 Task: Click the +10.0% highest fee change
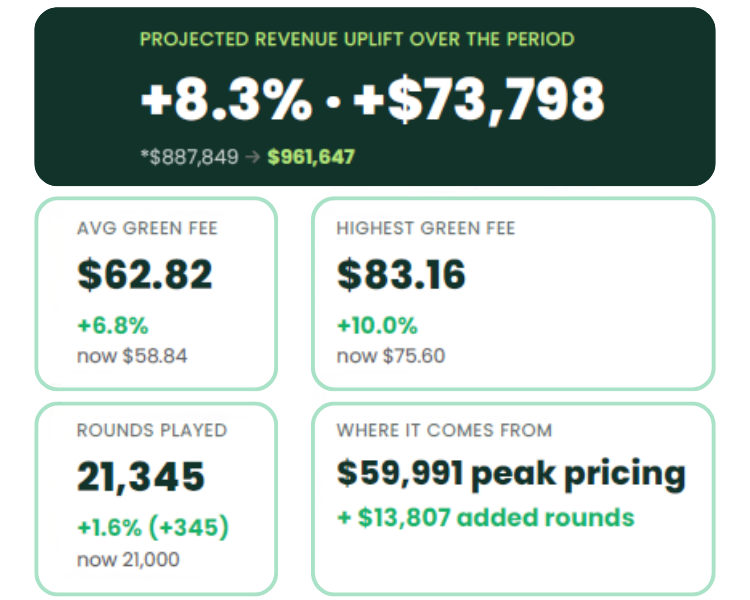[377, 325]
